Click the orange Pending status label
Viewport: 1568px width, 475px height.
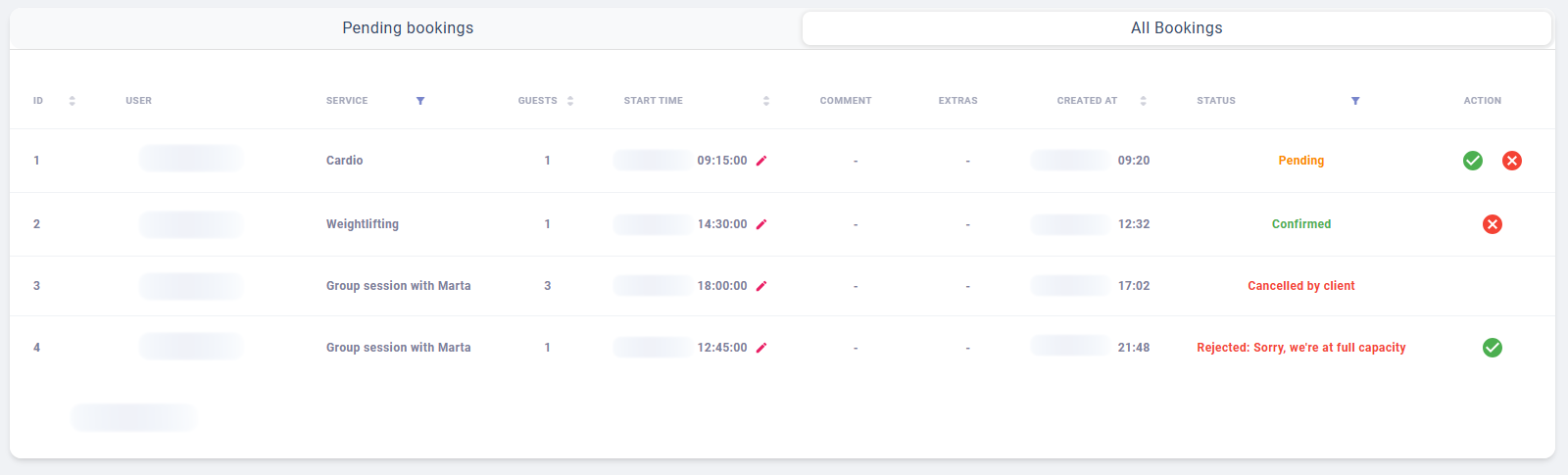click(x=1300, y=161)
